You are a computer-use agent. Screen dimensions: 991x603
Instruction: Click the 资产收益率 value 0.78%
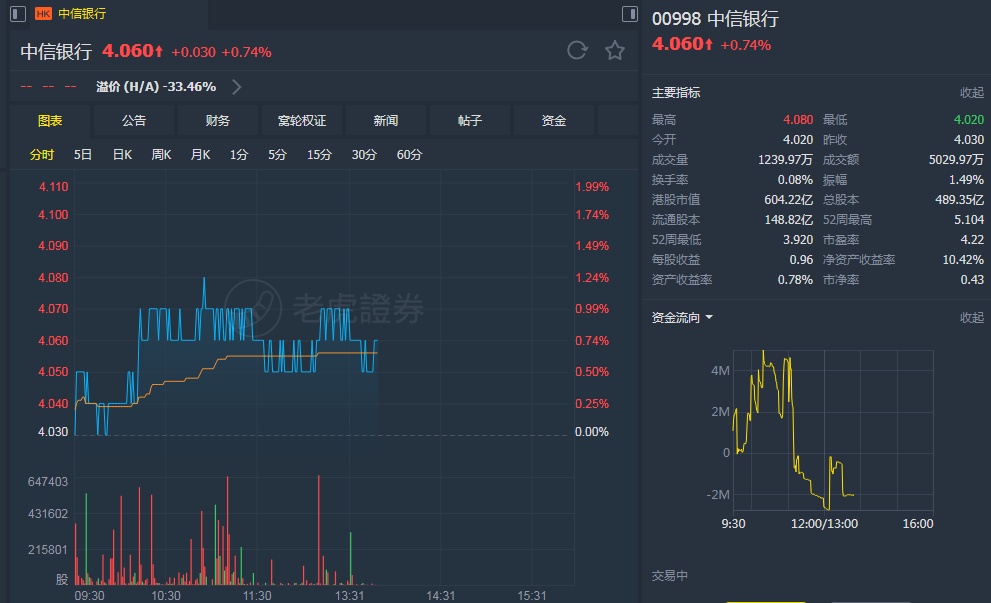tap(795, 279)
